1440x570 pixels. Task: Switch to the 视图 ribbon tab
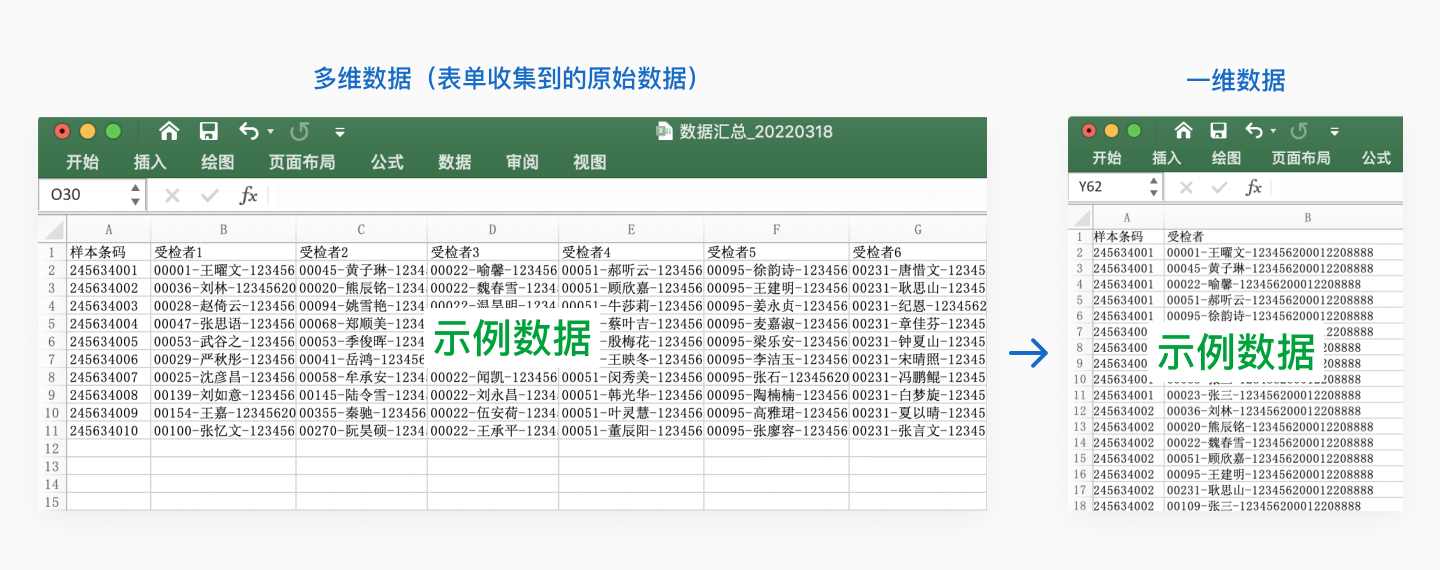[x=589, y=162]
